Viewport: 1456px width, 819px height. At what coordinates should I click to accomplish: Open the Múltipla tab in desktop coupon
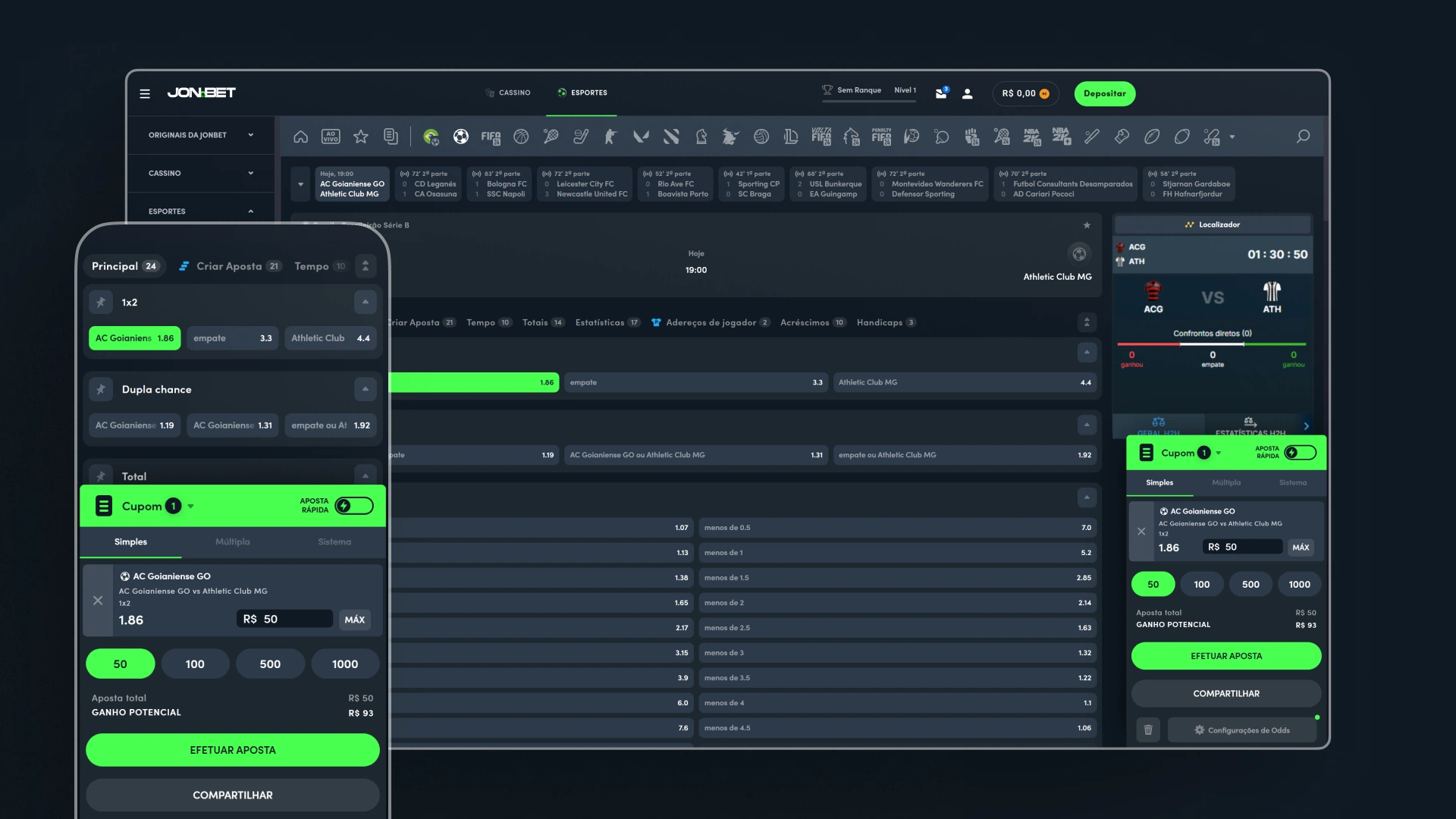pos(1226,482)
